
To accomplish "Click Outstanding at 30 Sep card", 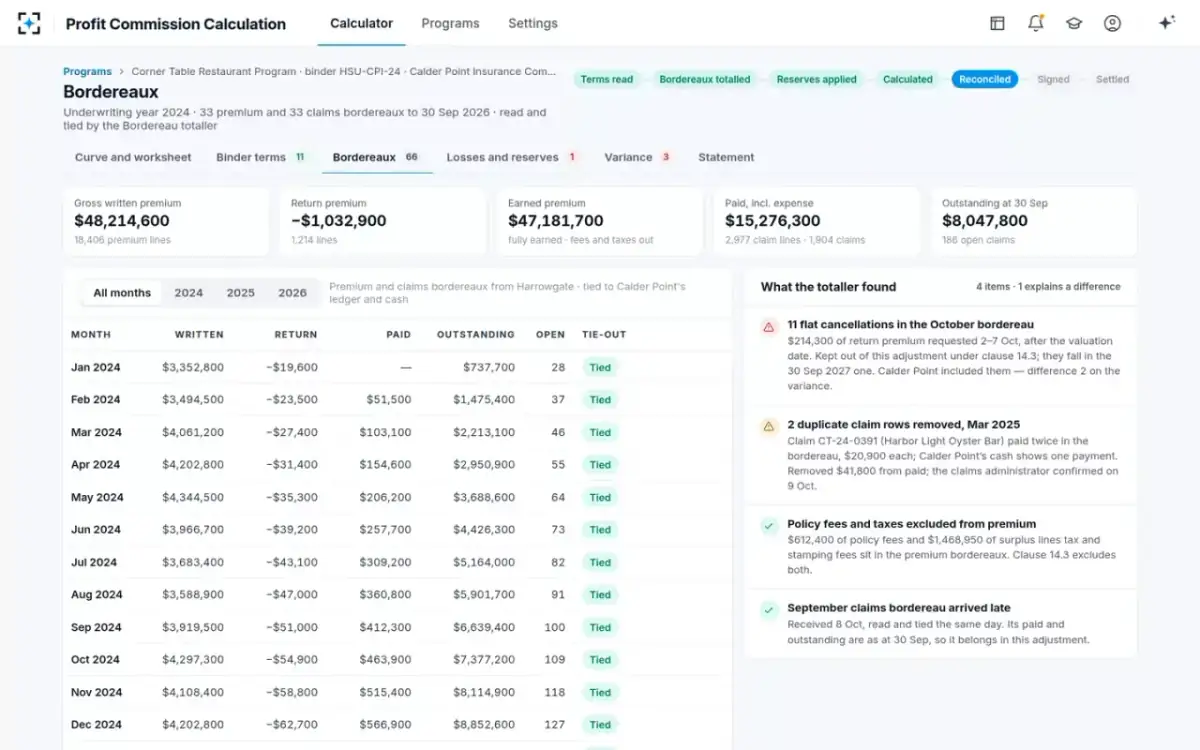I will (x=1034, y=221).
